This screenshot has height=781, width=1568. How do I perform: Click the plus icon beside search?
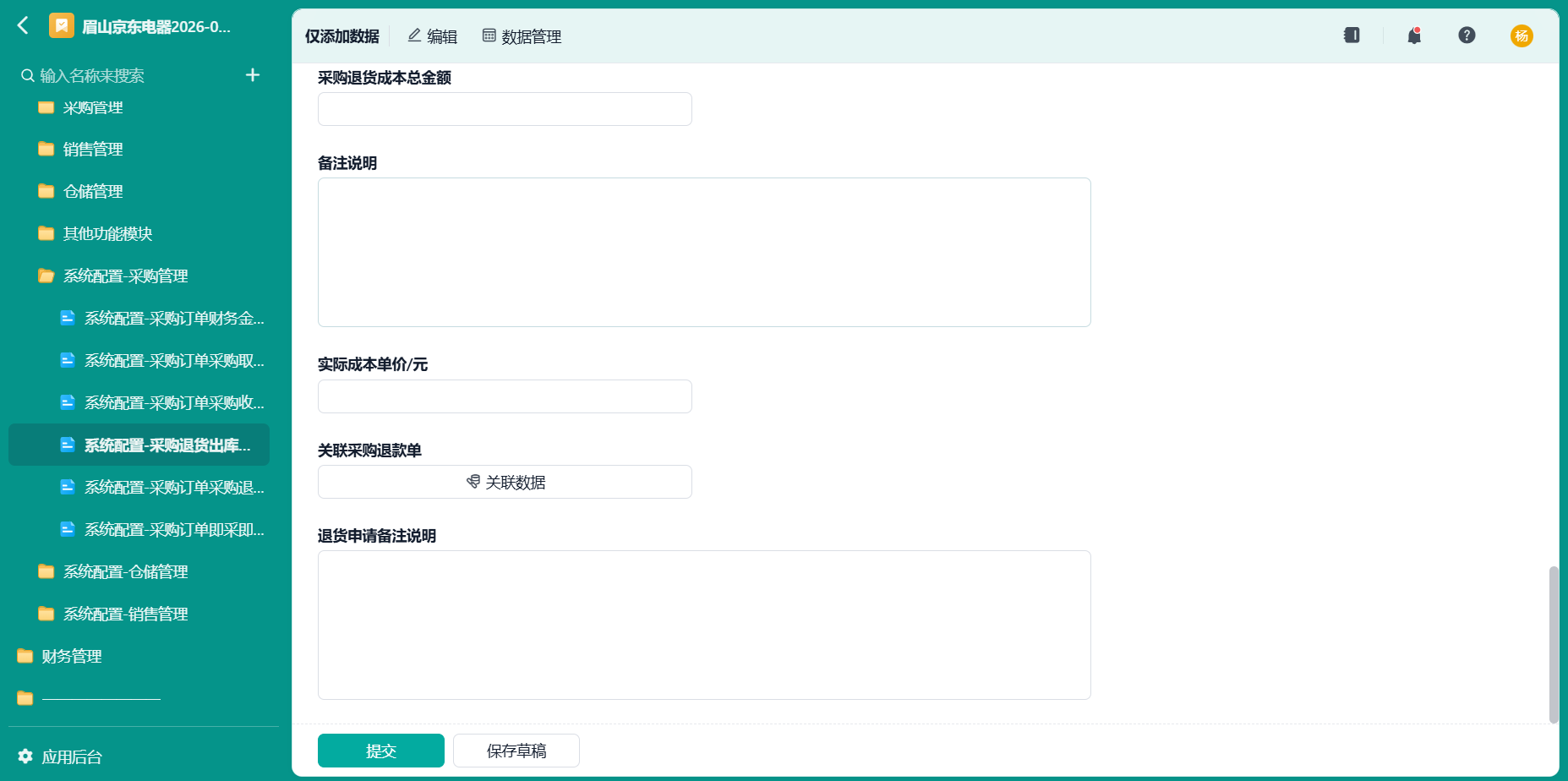(252, 75)
